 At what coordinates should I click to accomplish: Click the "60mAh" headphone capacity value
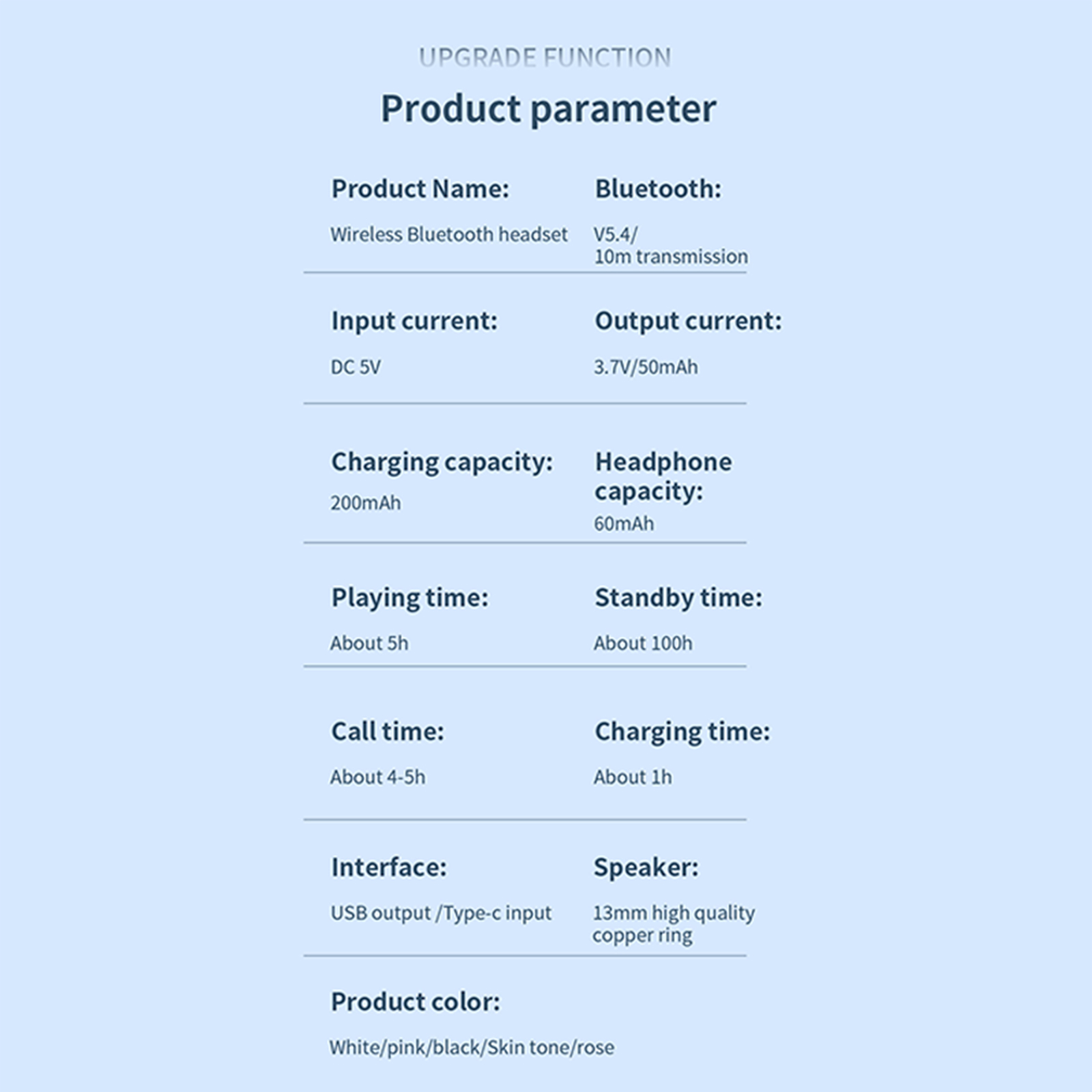coord(623,523)
